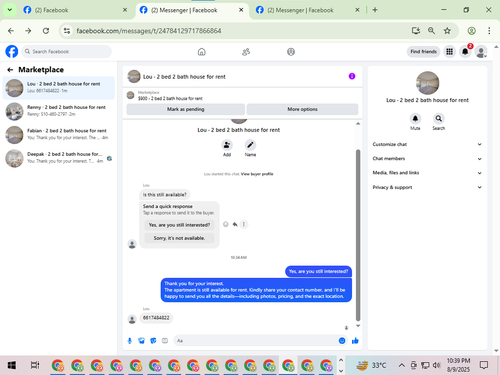This screenshot has height=375, width=500.
Task: Open the Facebook apps menu grid icon
Action: pos(449,52)
